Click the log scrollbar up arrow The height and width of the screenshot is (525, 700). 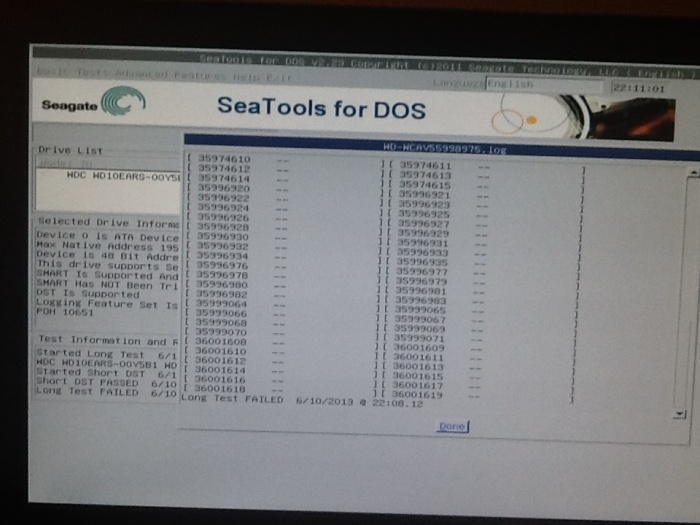coord(692,173)
